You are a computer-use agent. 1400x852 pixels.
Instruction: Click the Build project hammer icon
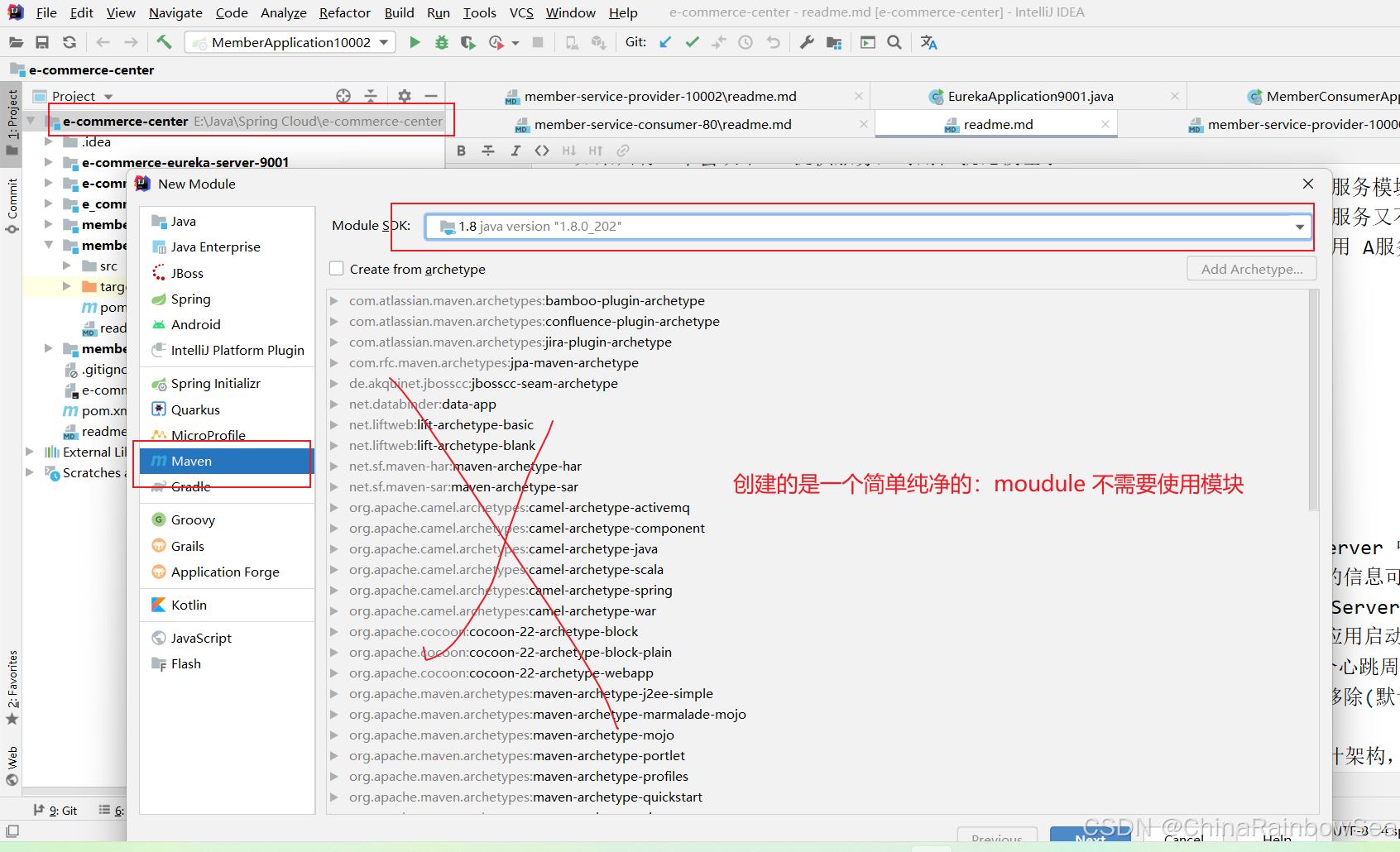pos(164,42)
